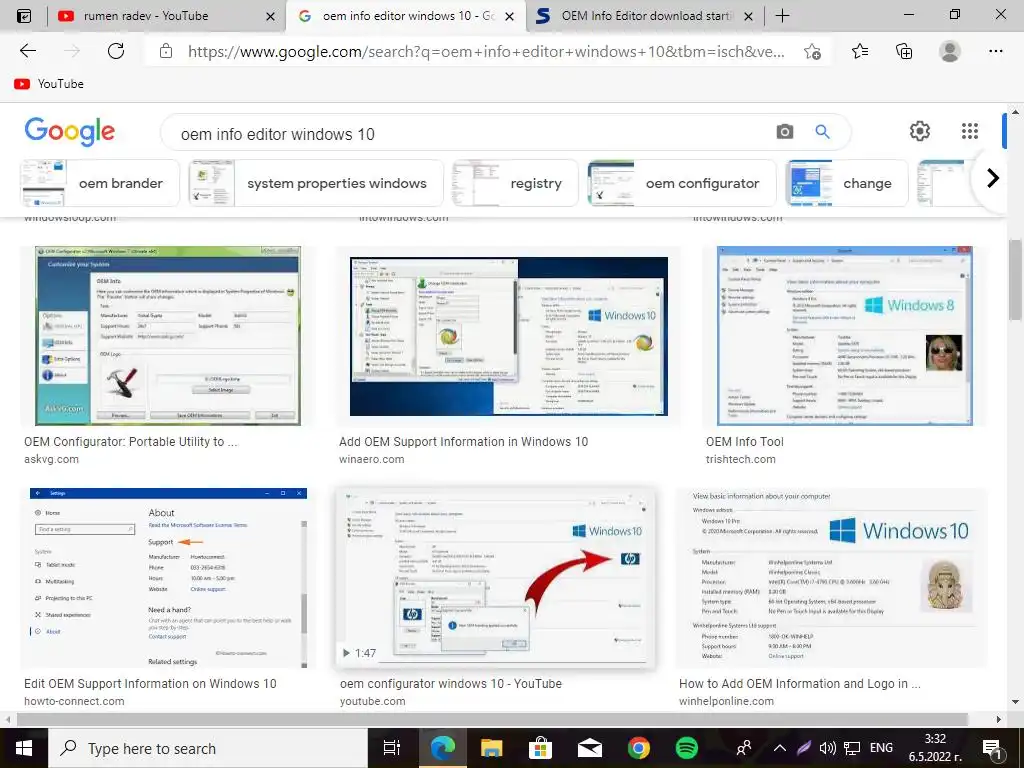Launch Microsoft Store from taskbar
This screenshot has width=1024, height=768.
pos(540,748)
